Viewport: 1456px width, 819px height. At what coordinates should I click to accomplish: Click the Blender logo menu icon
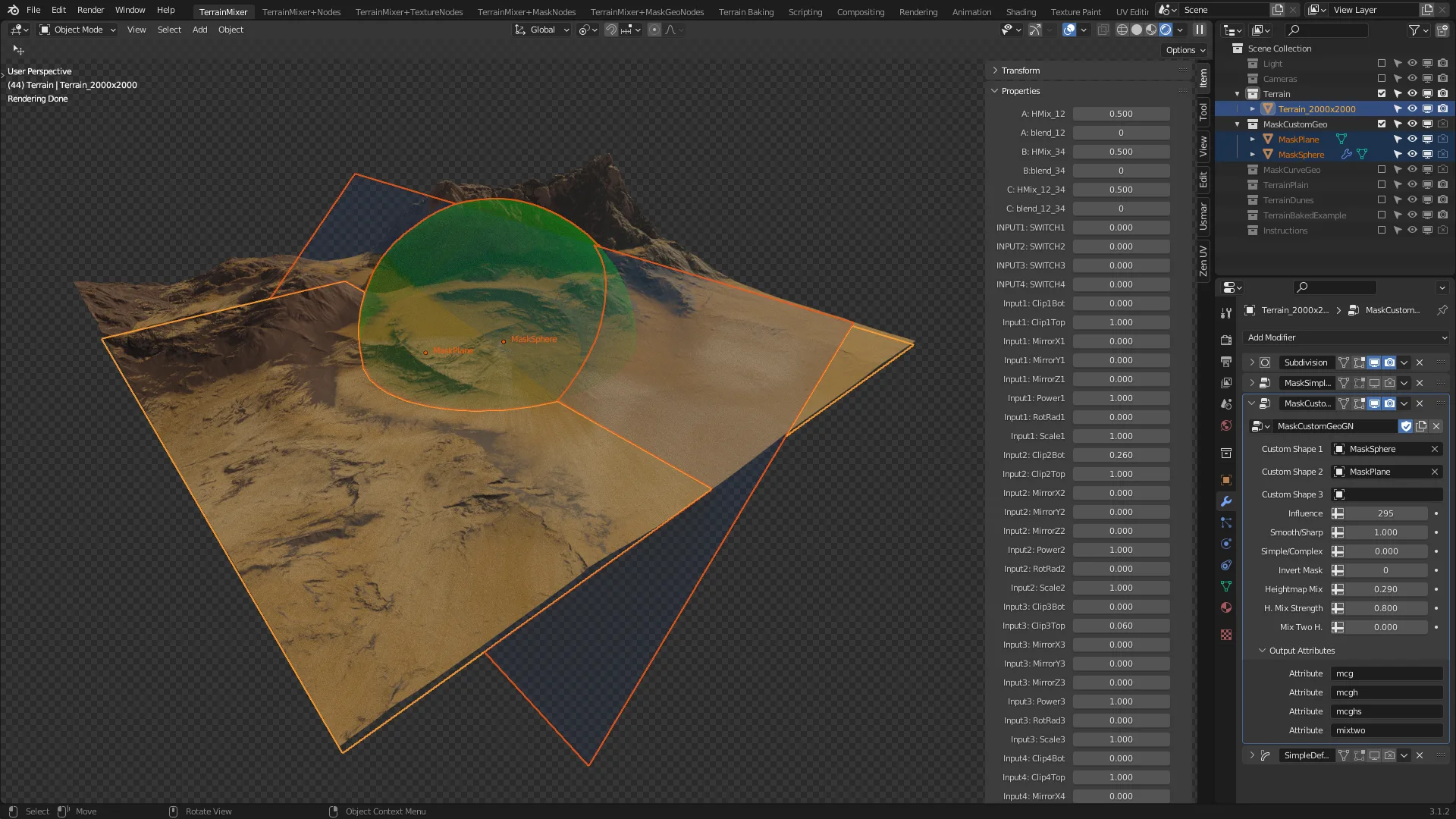(13, 10)
